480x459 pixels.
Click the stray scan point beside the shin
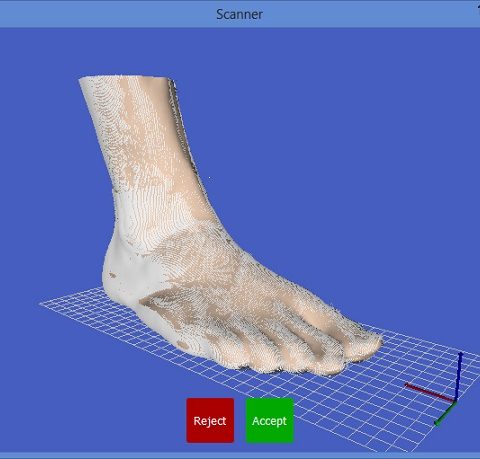tap(209, 178)
